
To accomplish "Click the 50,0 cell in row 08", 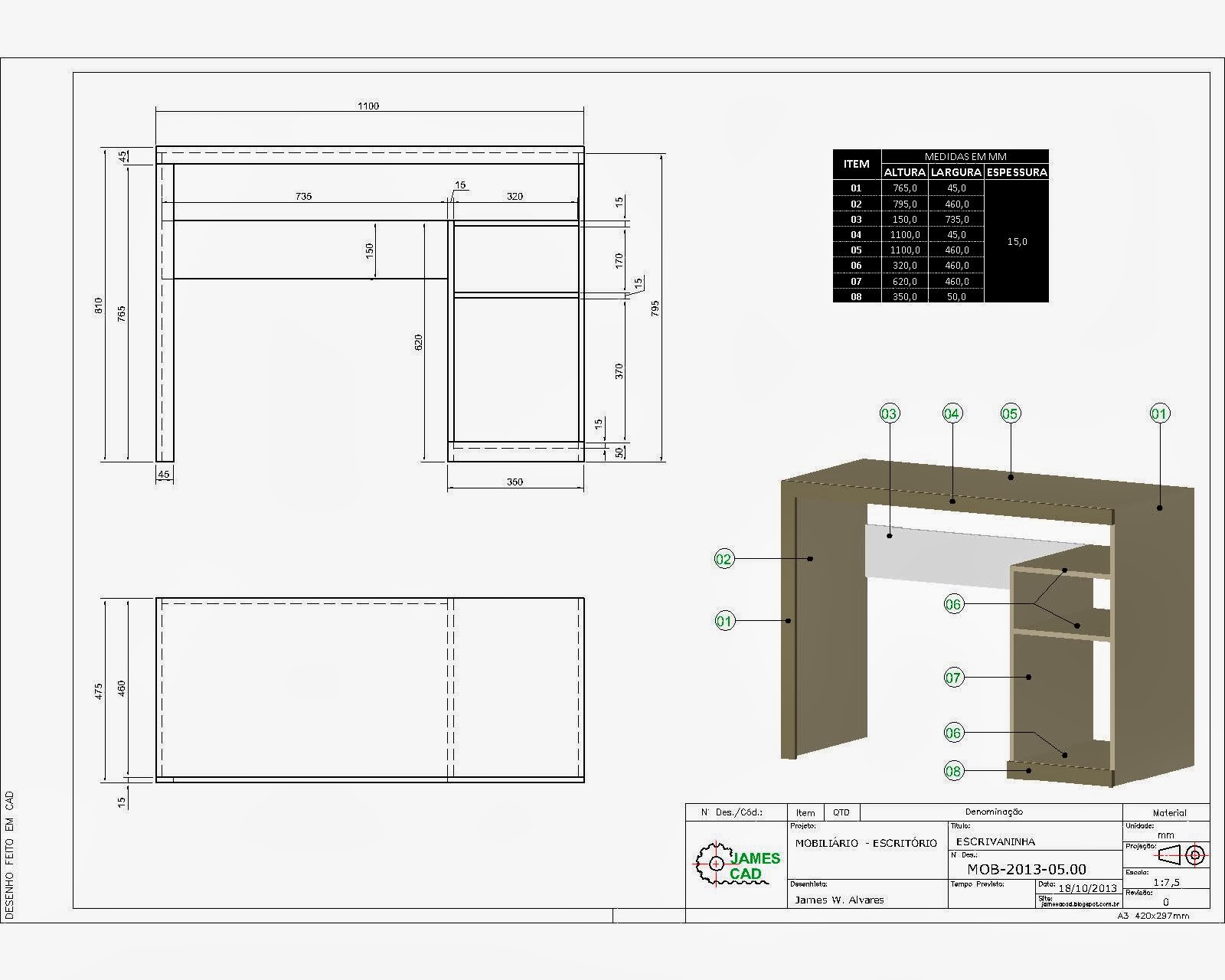I will (955, 296).
